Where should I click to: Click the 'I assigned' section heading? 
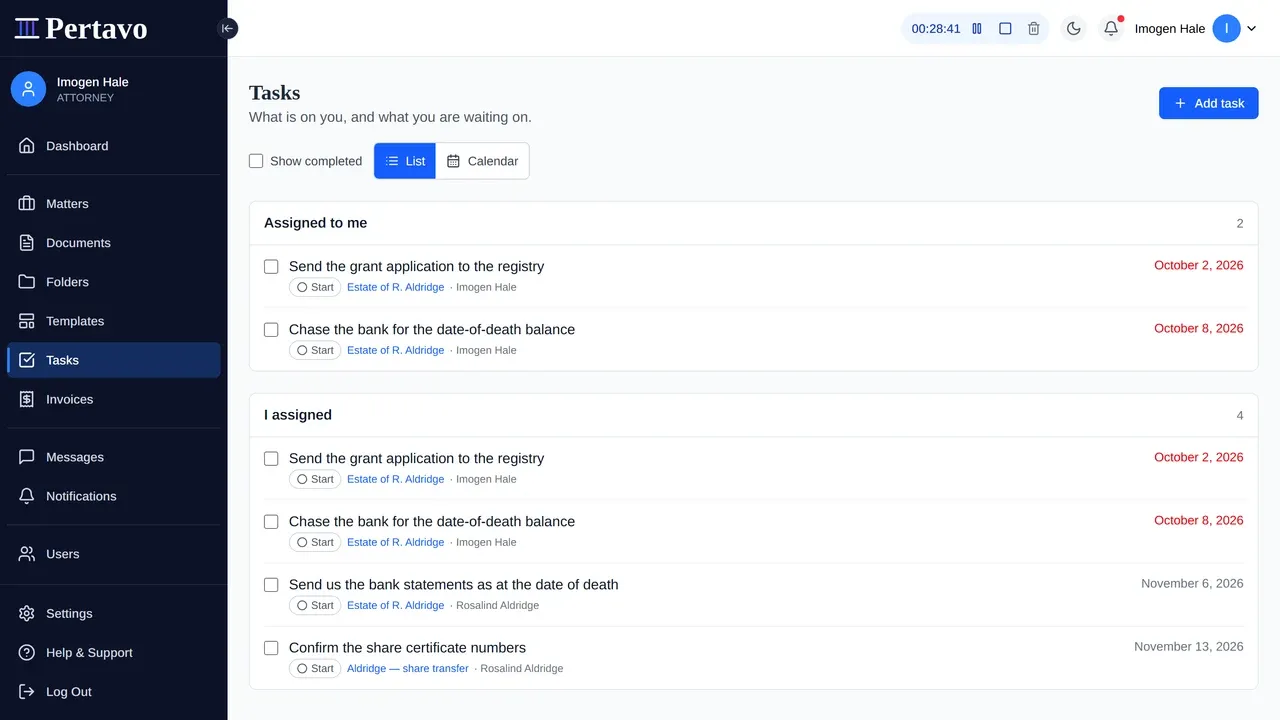coord(298,415)
